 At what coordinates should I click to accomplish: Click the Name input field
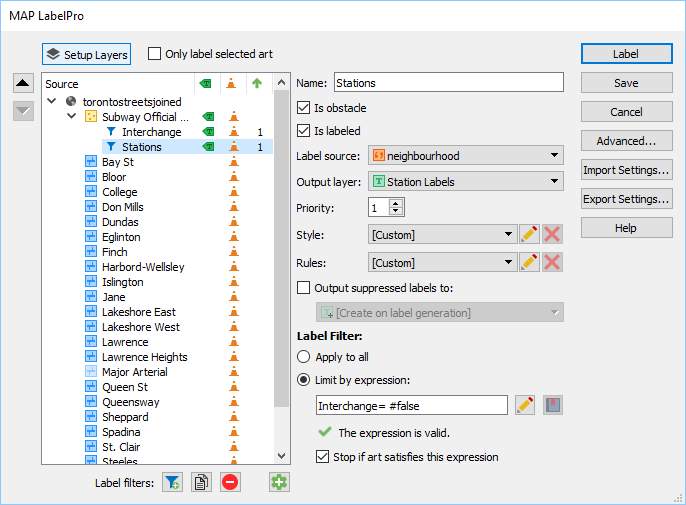click(x=449, y=83)
